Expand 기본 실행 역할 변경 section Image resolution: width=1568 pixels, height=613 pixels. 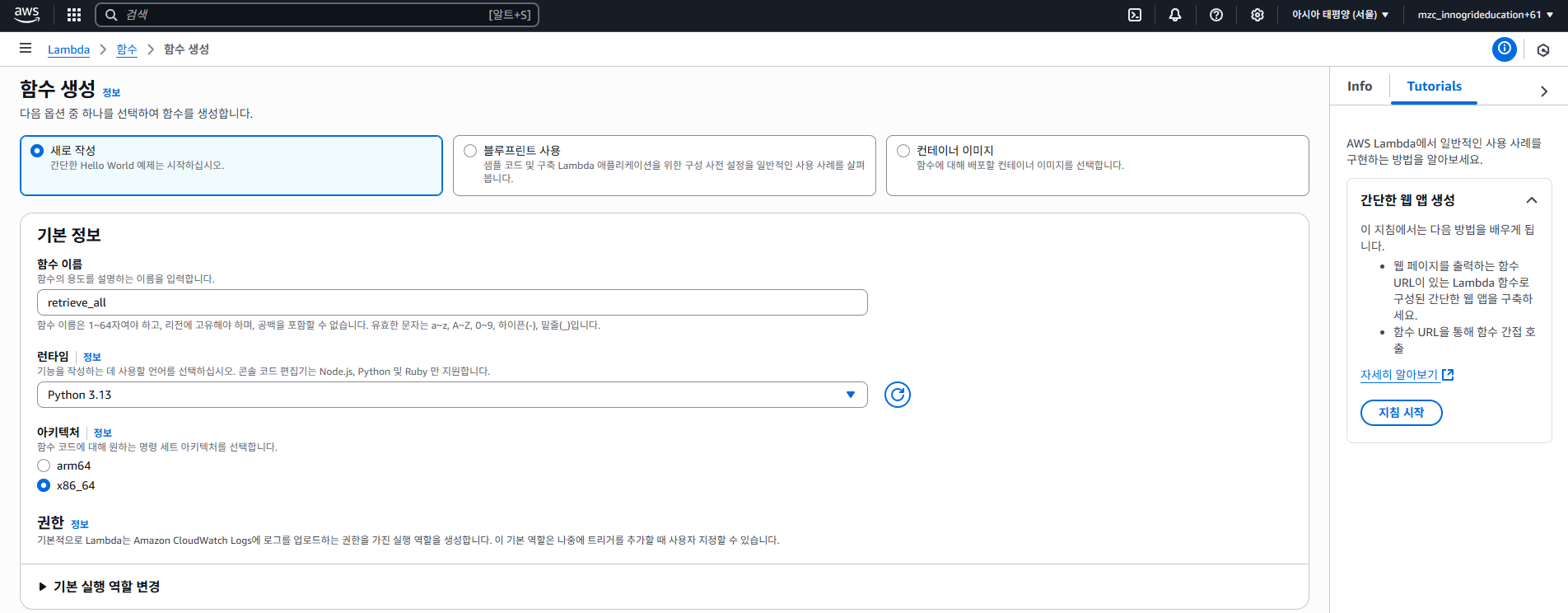[x=99, y=587]
